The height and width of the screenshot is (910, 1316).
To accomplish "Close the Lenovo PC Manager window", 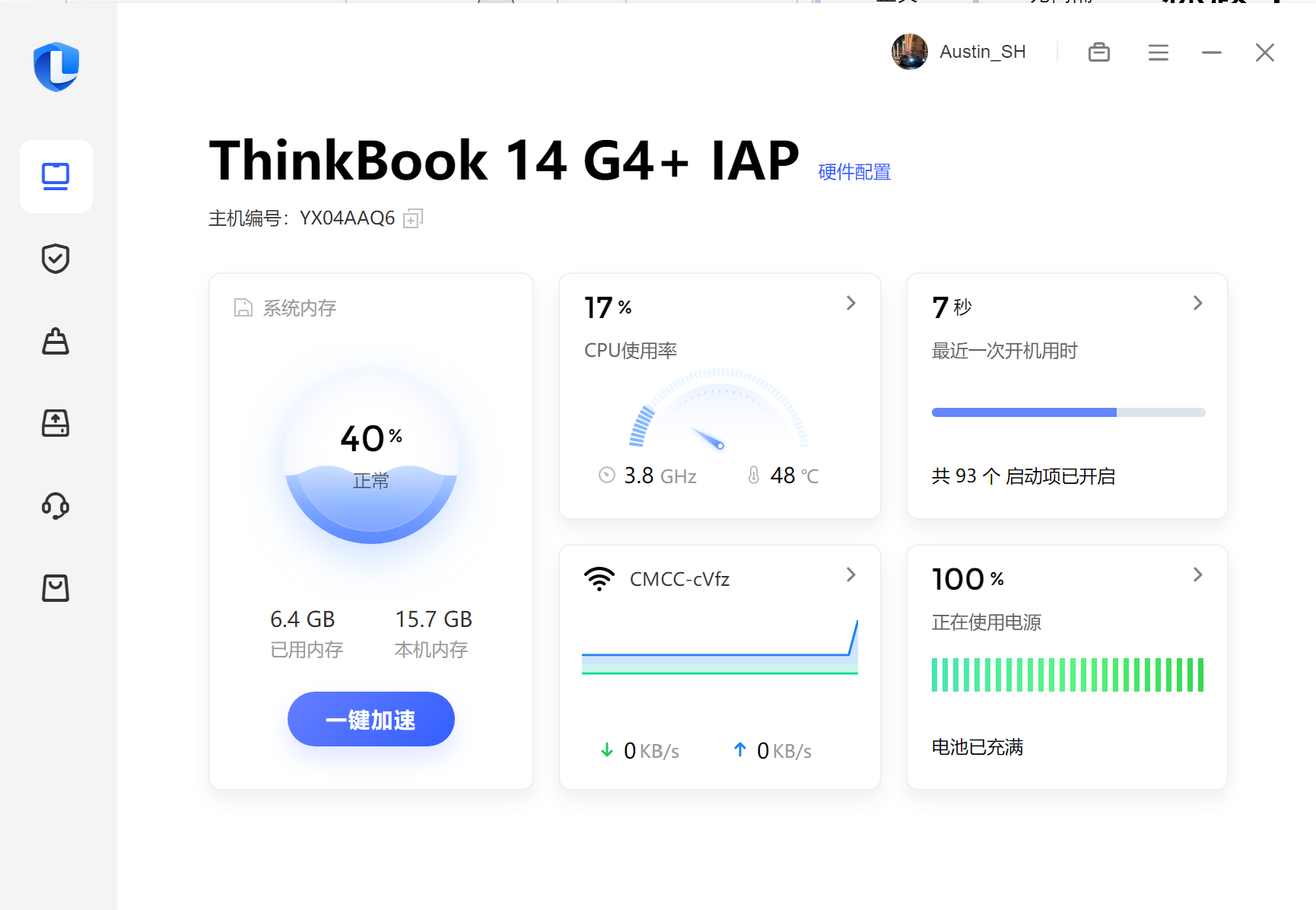I will click(x=1265, y=52).
